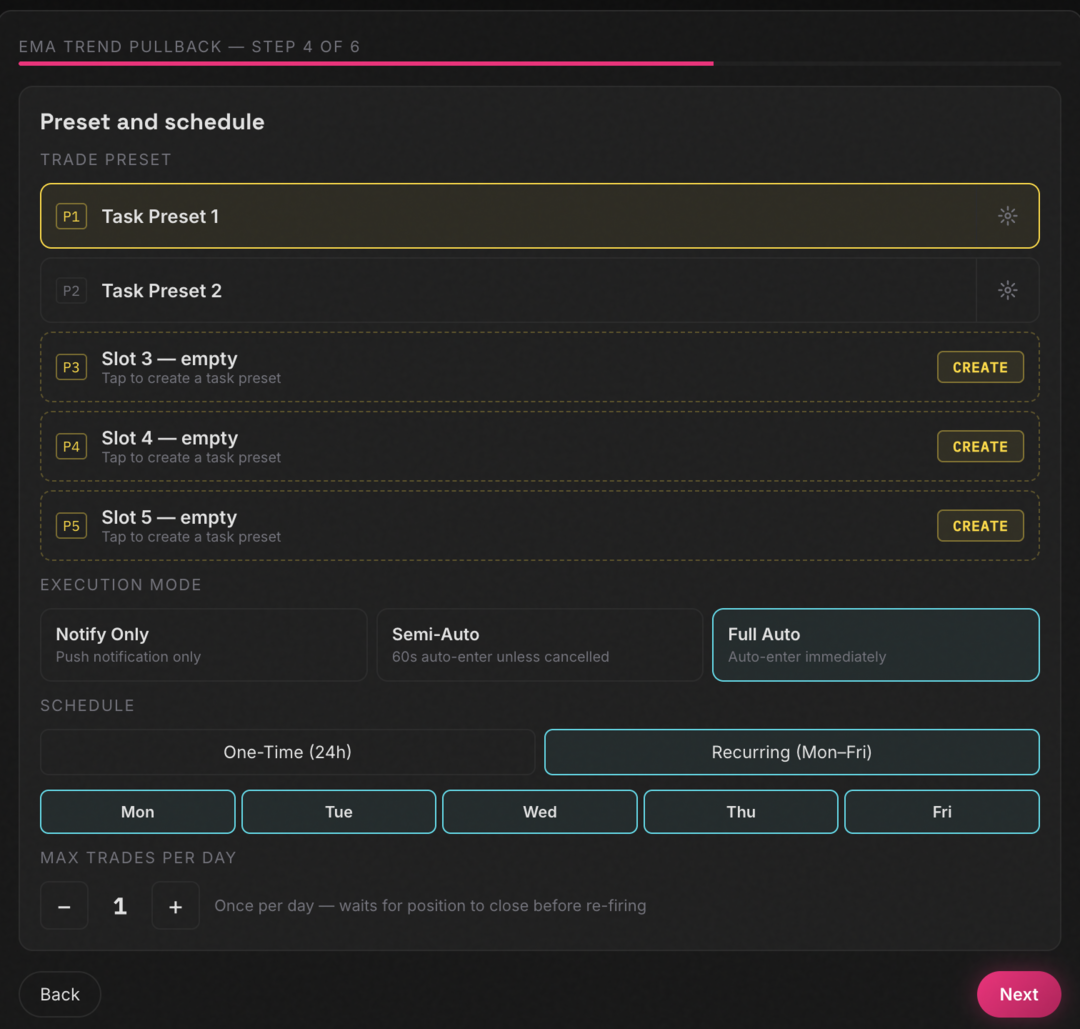1080x1029 pixels.
Task: Choose Semi-Auto execution mode
Action: click(x=539, y=645)
